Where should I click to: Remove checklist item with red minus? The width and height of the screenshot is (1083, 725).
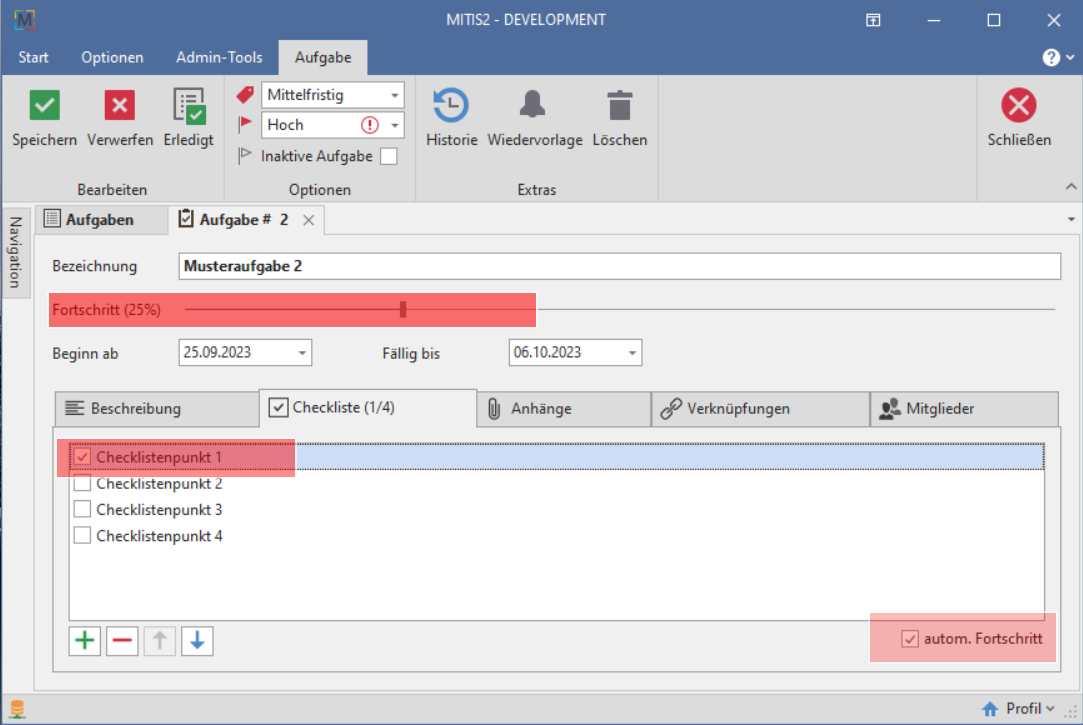[122, 641]
